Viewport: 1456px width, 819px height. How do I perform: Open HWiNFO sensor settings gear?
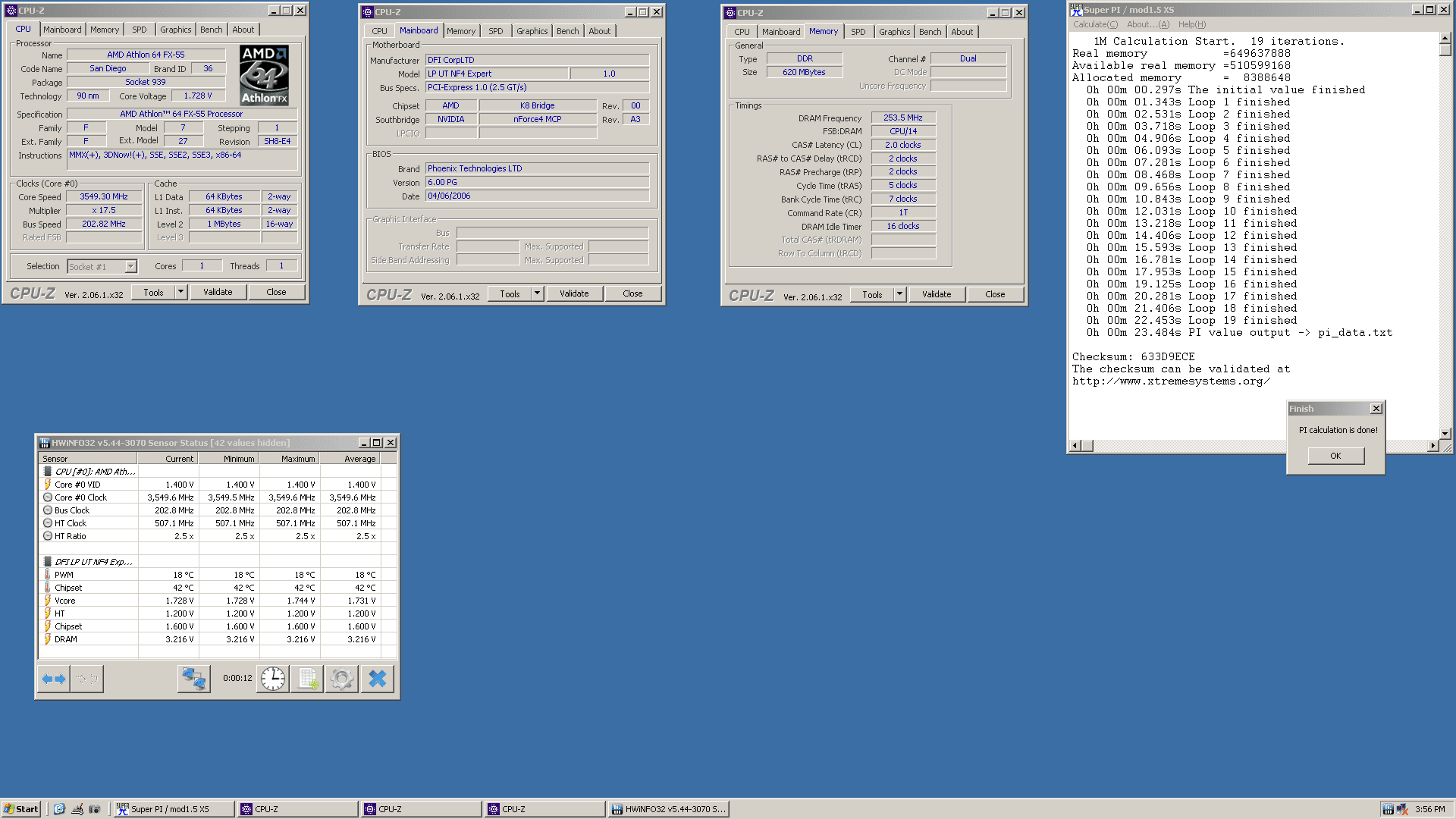tap(342, 679)
